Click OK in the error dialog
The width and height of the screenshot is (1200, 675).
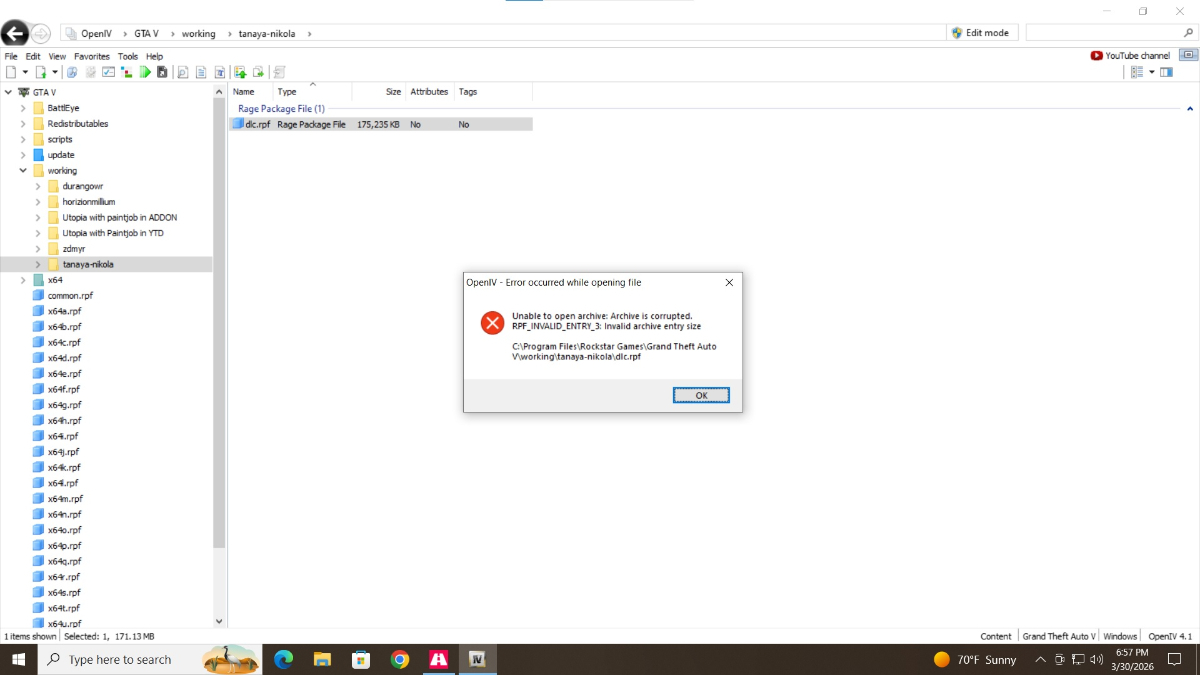click(701, 395)
